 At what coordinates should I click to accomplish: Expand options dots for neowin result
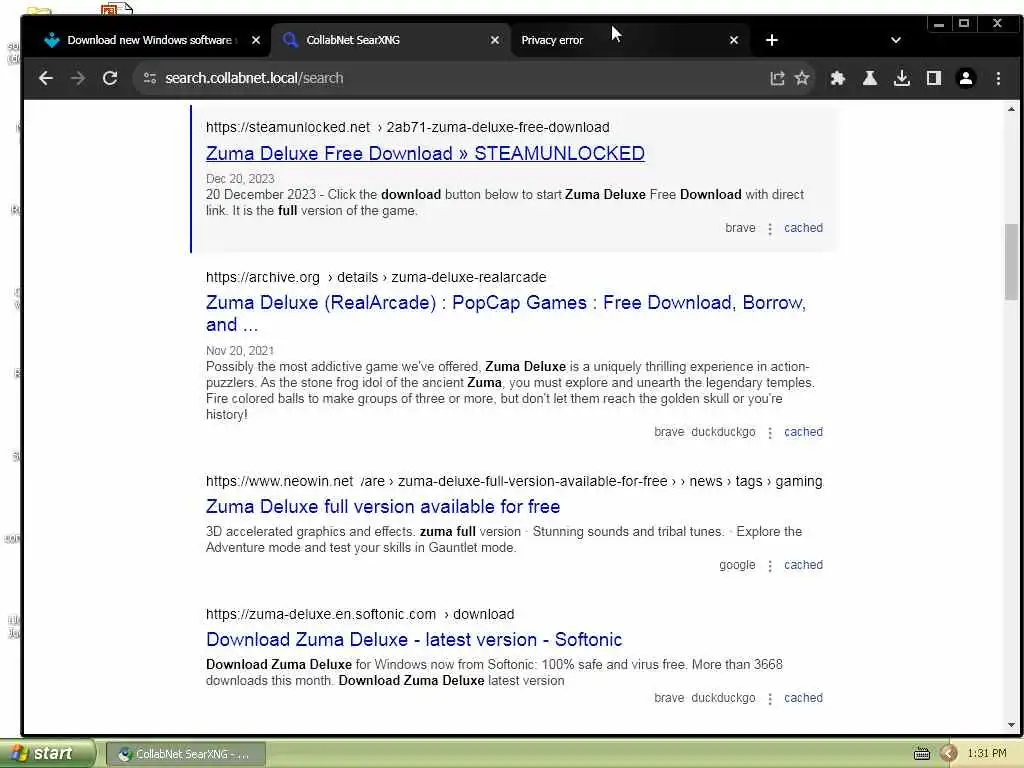coord(770,566)
